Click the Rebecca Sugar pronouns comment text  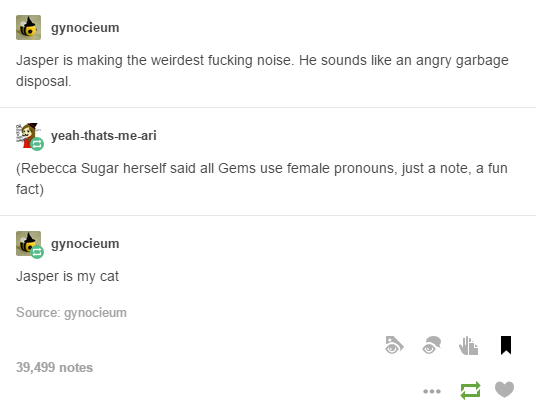pos(262,179)
